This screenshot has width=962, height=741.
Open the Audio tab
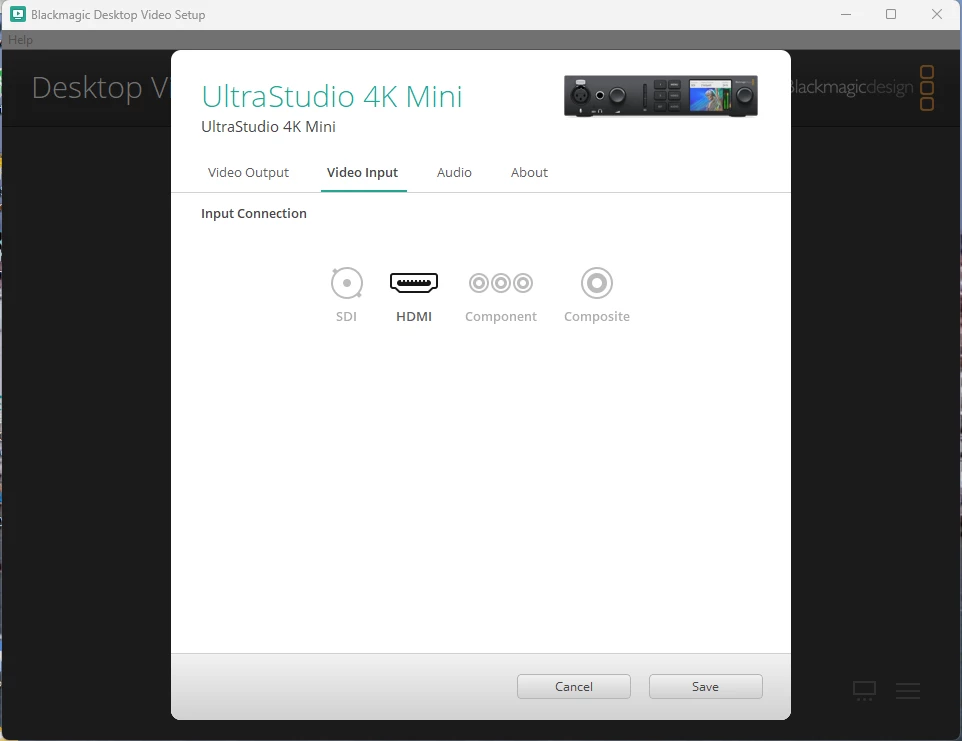454,172
